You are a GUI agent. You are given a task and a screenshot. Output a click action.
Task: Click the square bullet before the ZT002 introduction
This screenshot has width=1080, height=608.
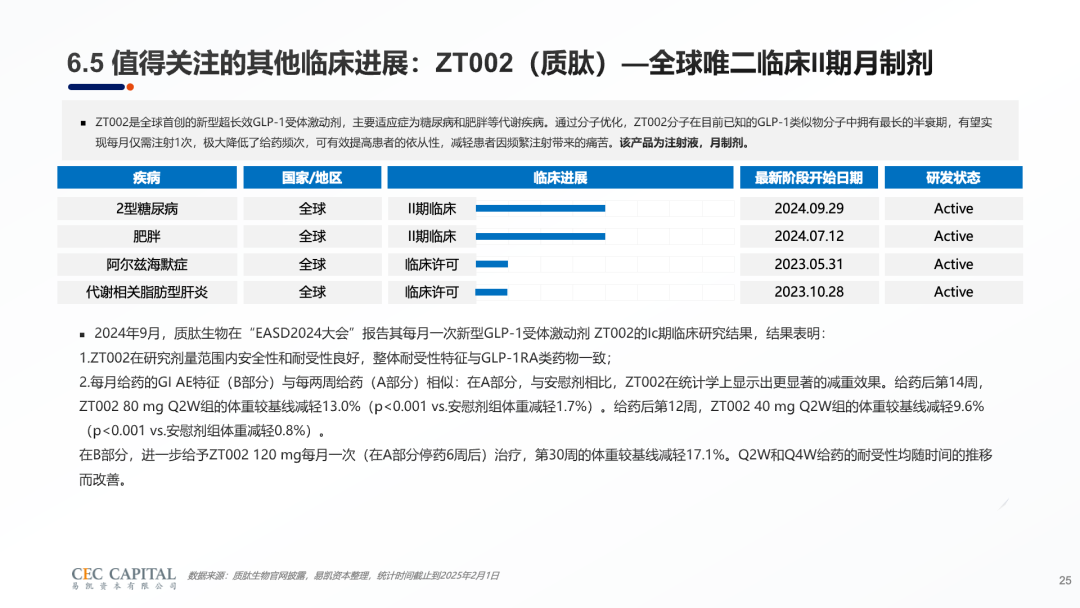pos(82,122)
